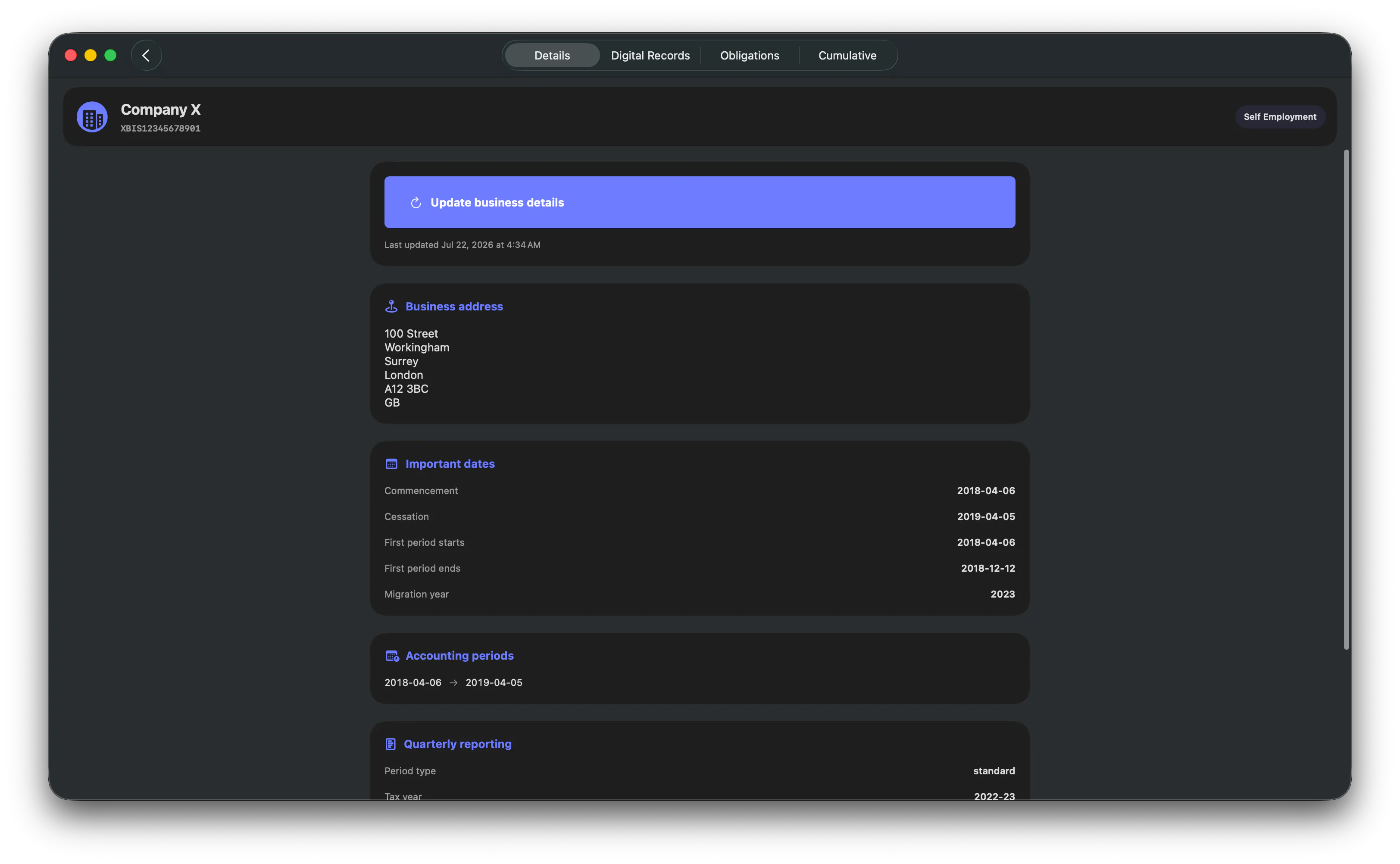
Task: Click the Important dates heading
Action: coord(450,464)
